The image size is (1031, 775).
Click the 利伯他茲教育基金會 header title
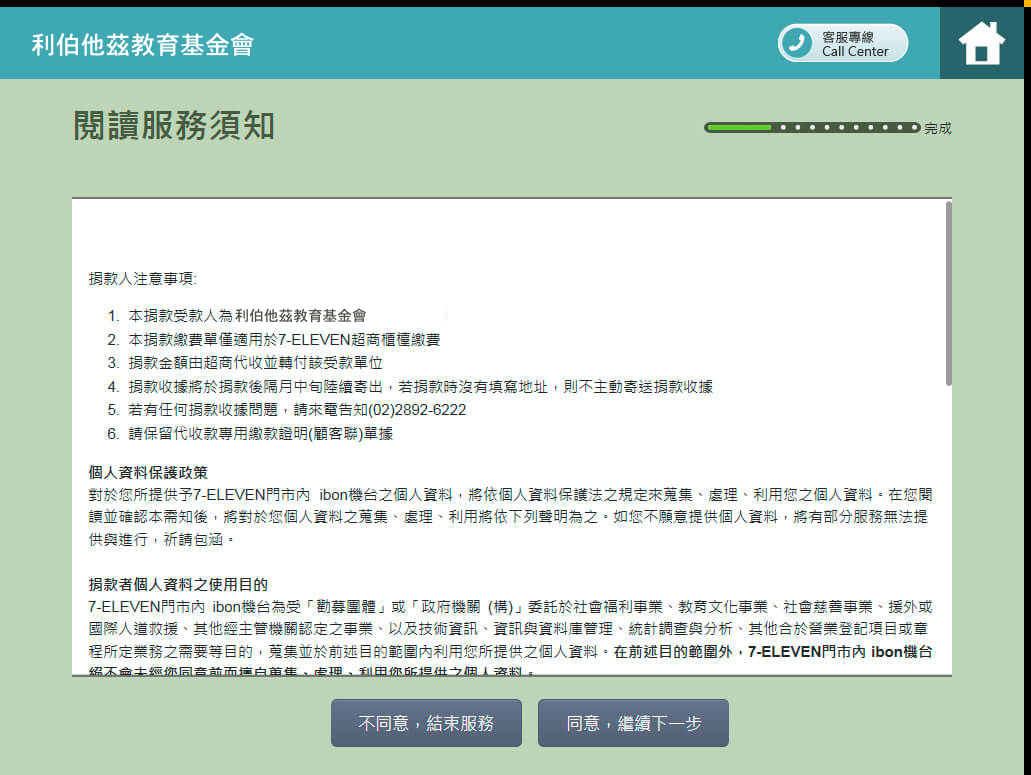(x=142, y=44)
